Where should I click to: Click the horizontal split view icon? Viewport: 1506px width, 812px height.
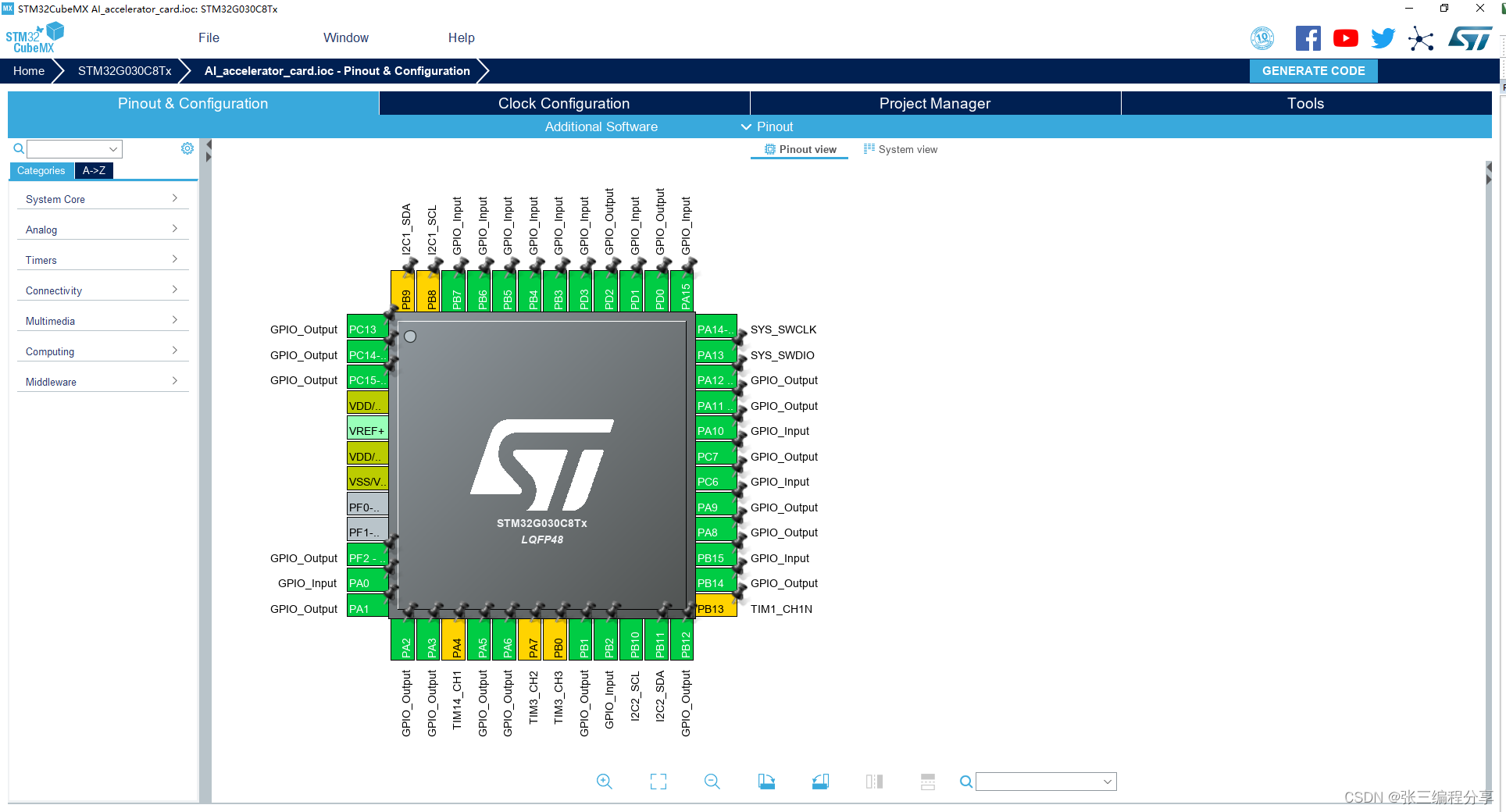pos(928,782)
